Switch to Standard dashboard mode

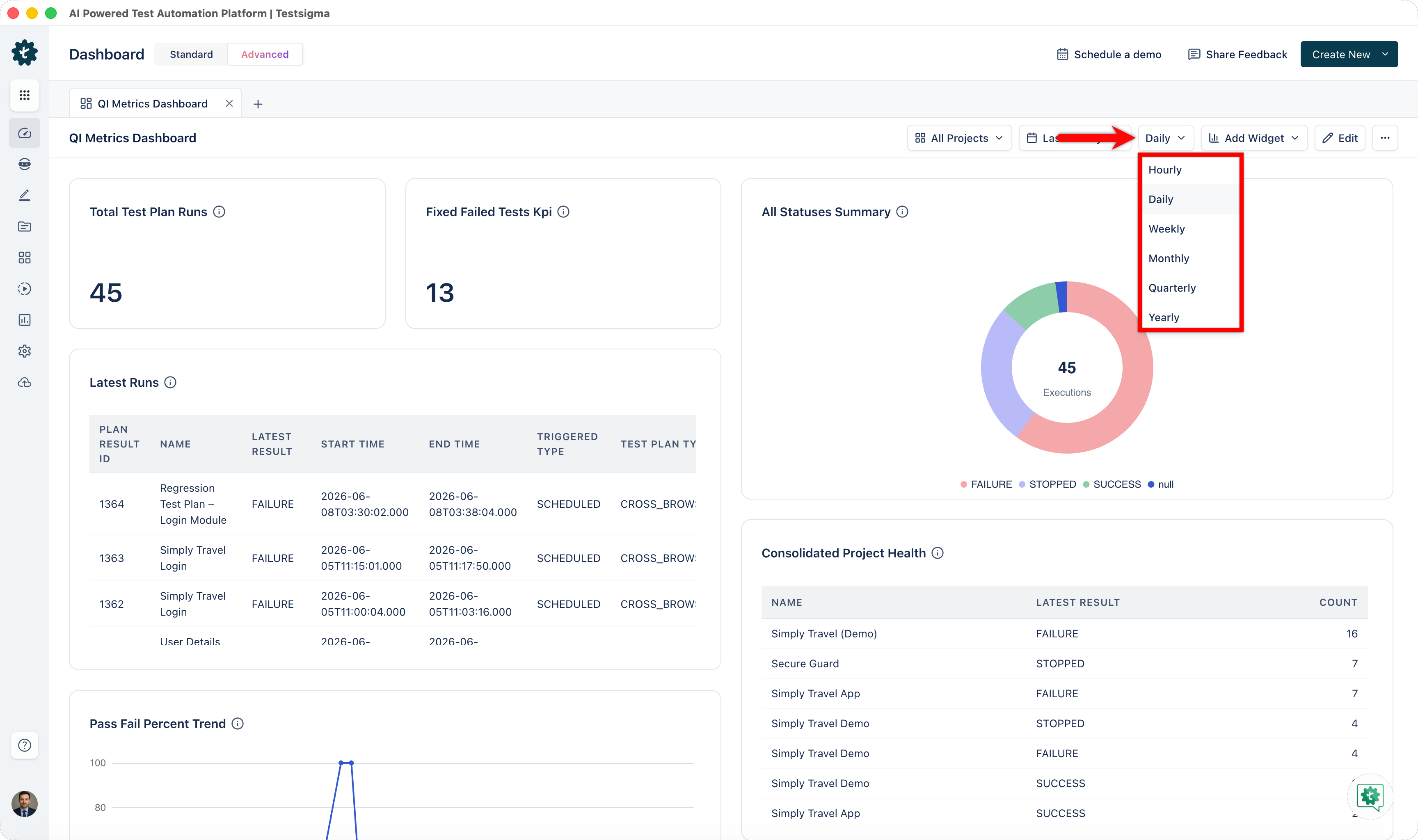191,54
